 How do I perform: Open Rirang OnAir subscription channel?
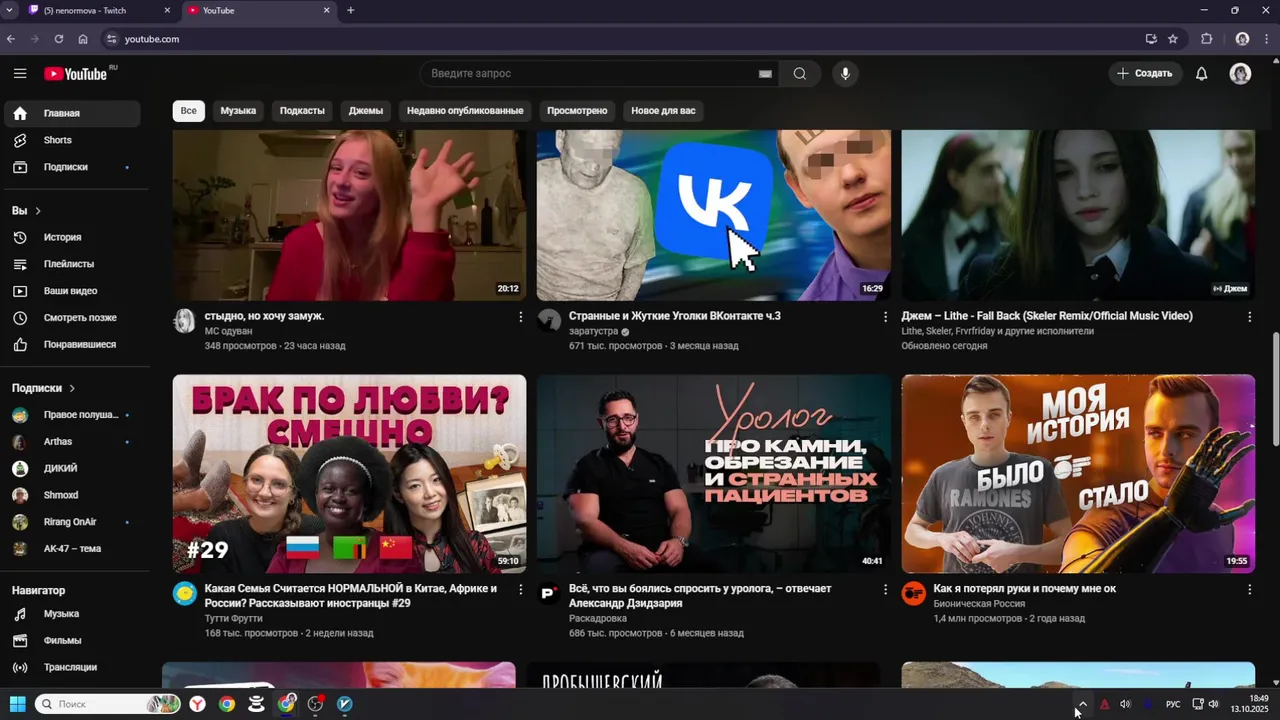[x=70, y=522]
